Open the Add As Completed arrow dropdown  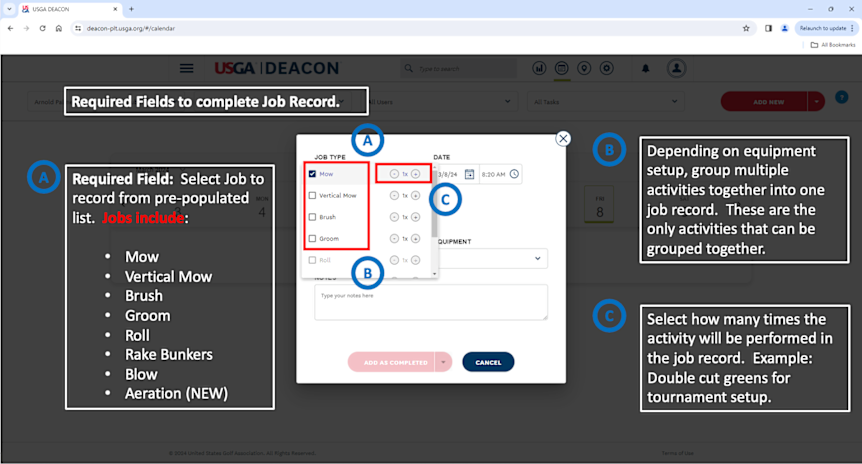point(443,362)
